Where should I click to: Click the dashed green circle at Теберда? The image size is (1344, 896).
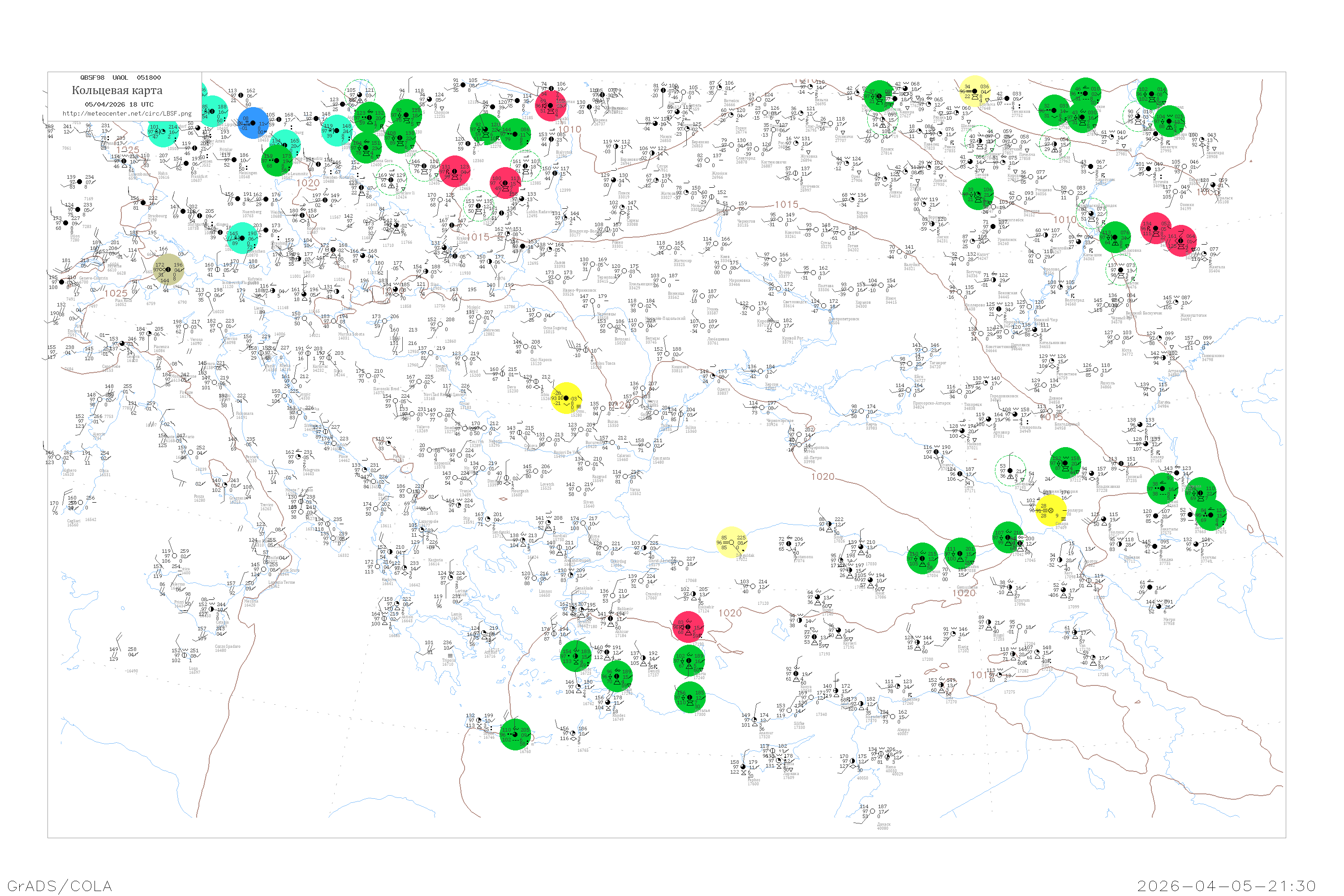[x=1010, y=471]
